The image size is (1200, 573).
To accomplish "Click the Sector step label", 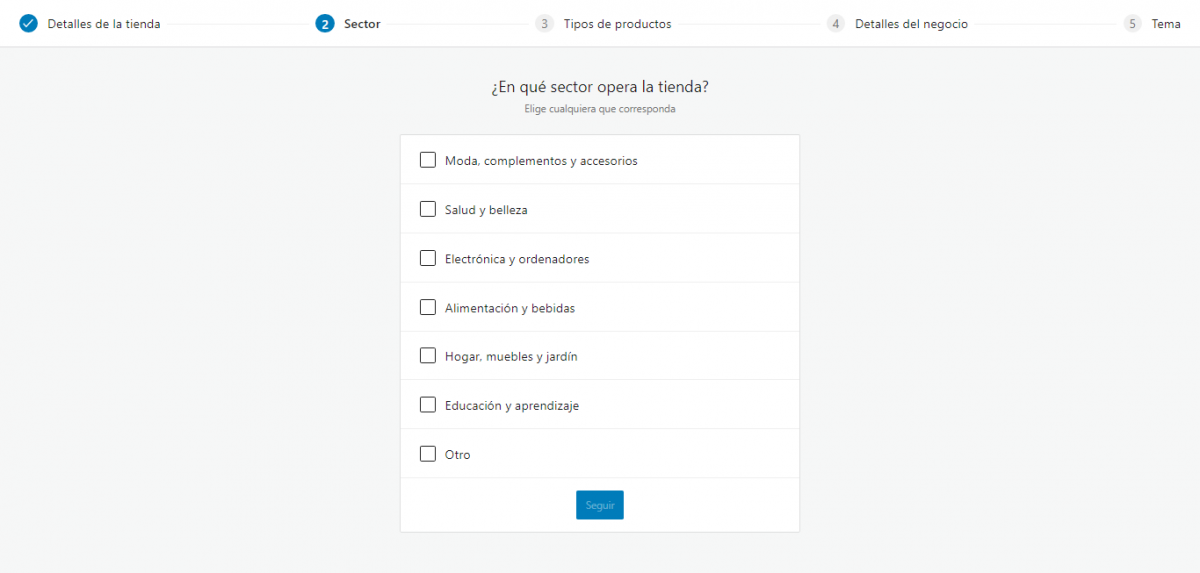I will coord(362,24).
